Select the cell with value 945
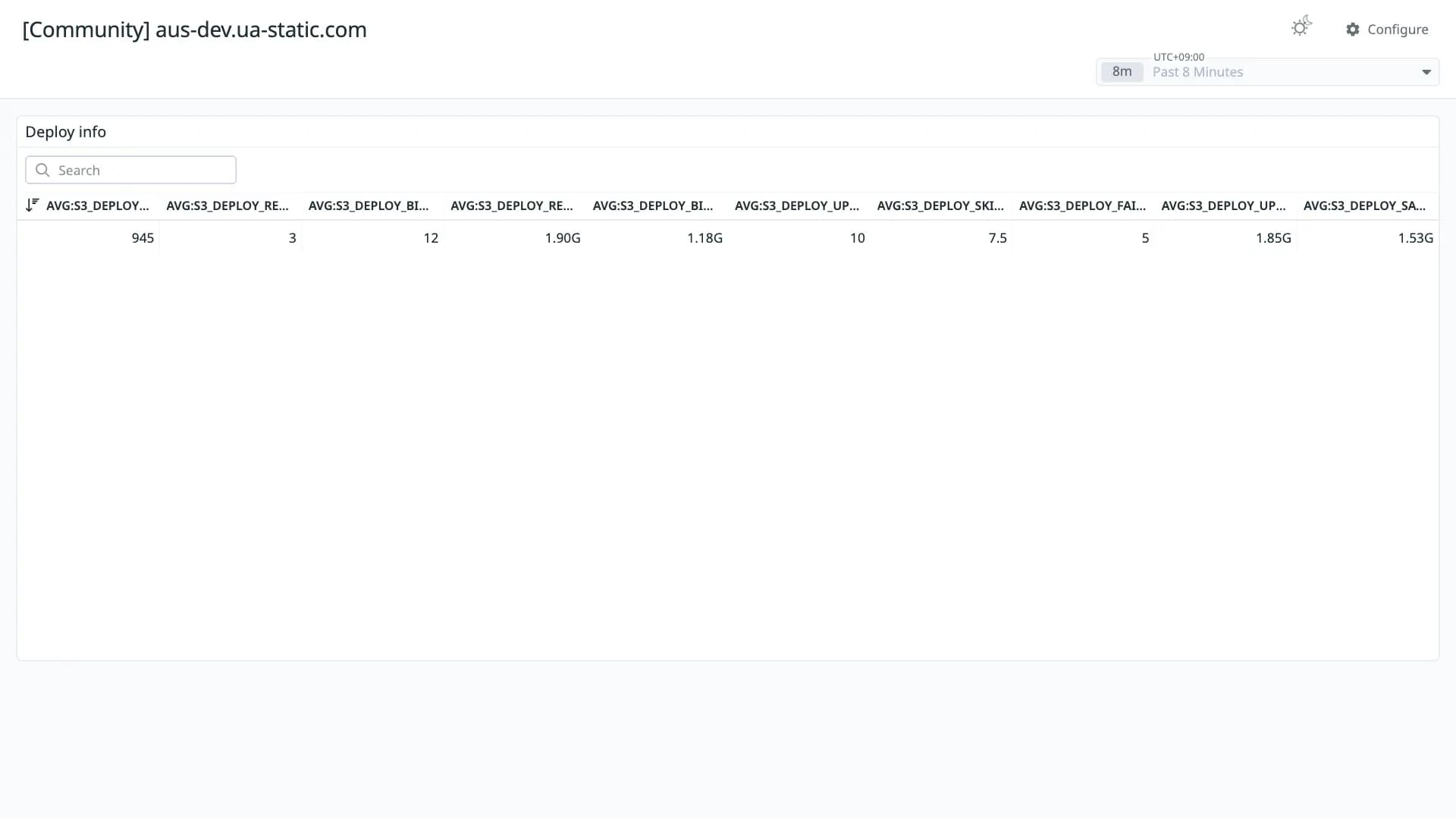Image resolution: width=1456 pixels, height=819 pixels. [x=88, y=238]
